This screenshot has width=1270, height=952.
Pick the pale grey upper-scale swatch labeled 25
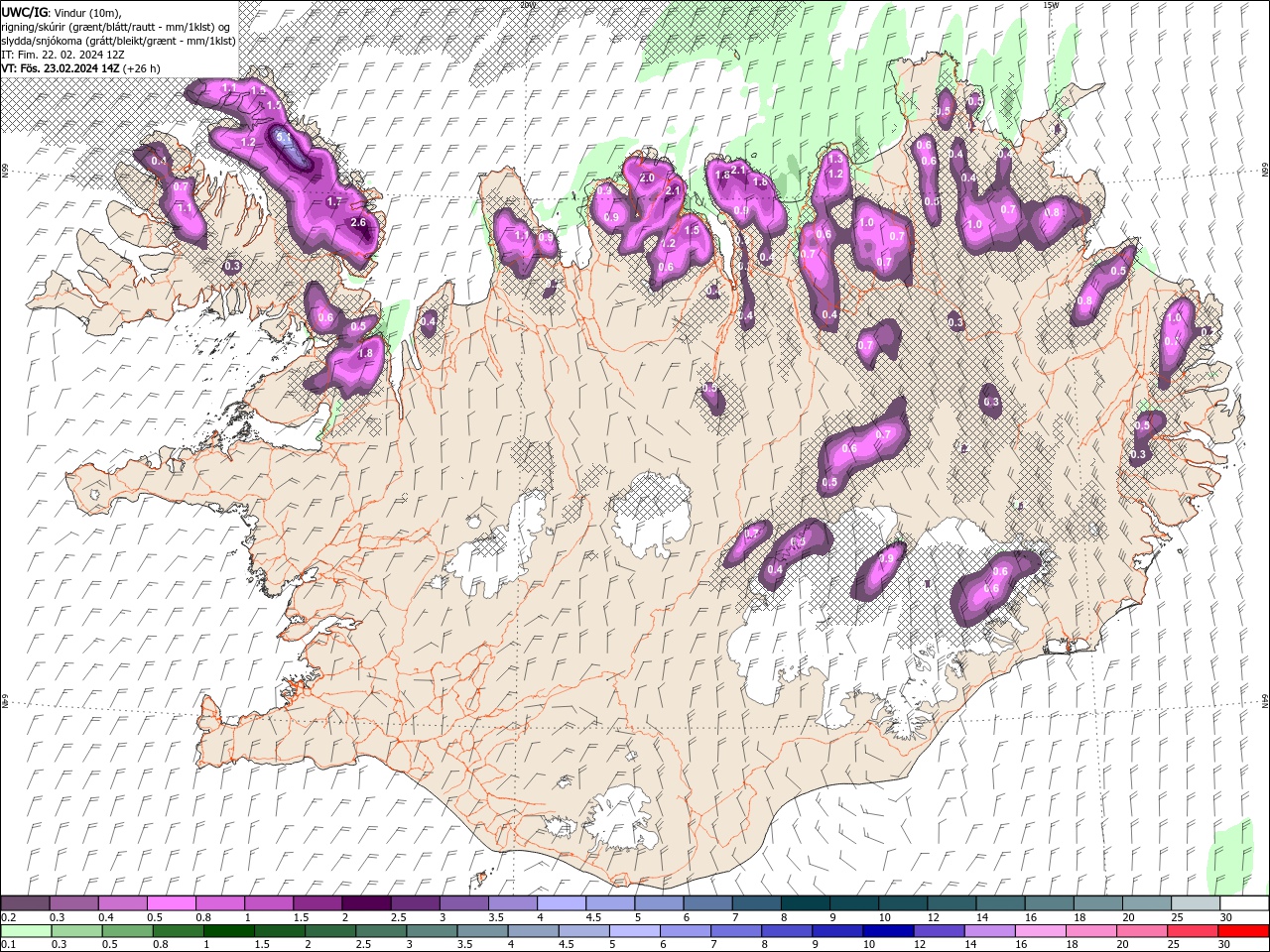coord(1197,903)
